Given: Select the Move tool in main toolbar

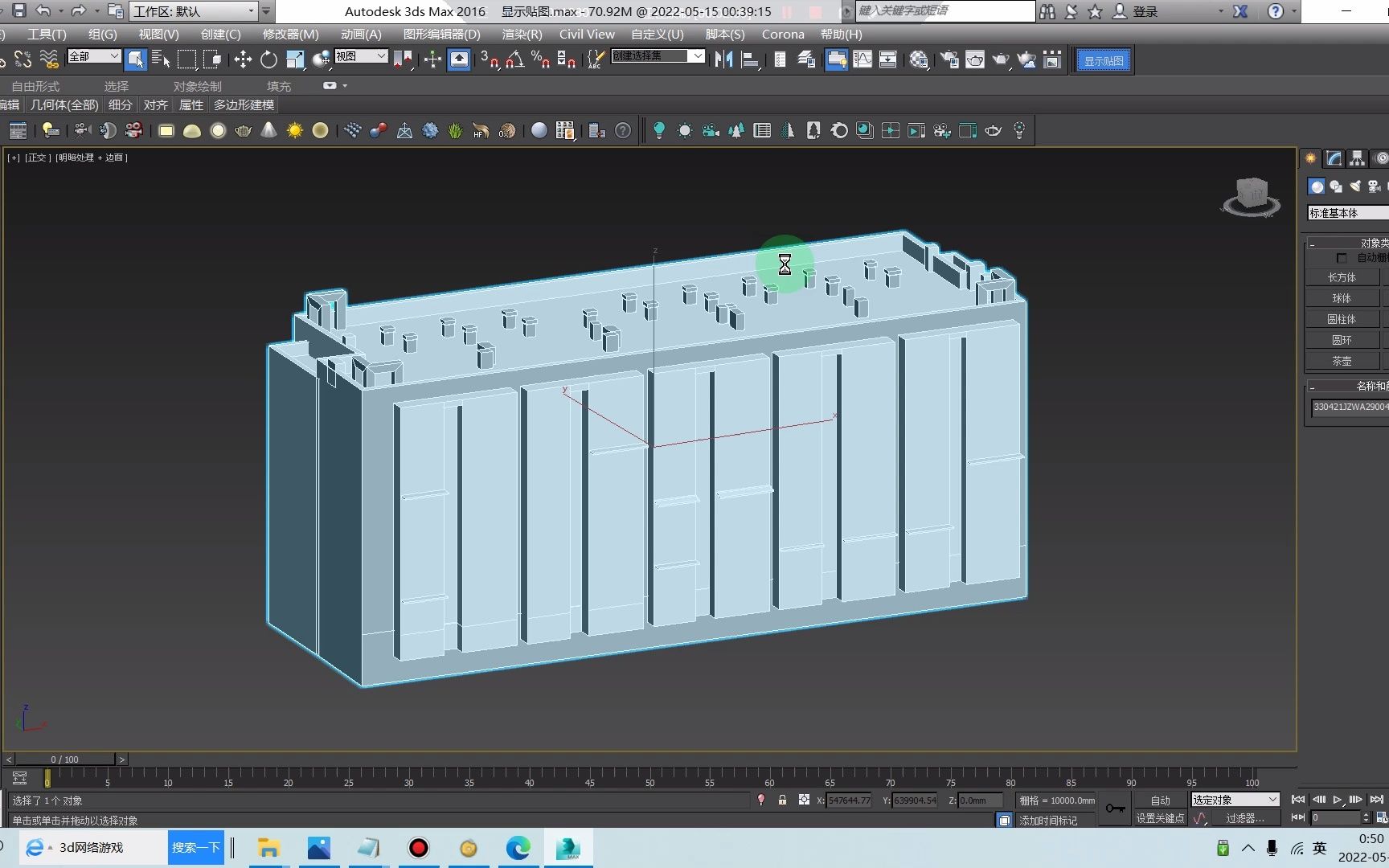Looking at the screenshot, I should (243, 59).
